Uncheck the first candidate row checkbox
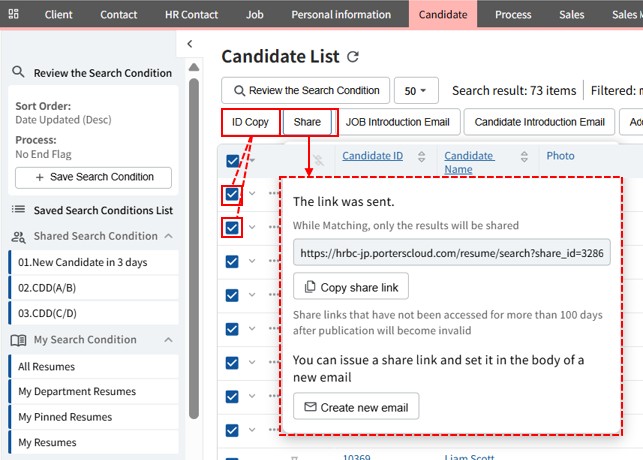The height and width of the screenshot is (460, 643). [x=232, y=194]
